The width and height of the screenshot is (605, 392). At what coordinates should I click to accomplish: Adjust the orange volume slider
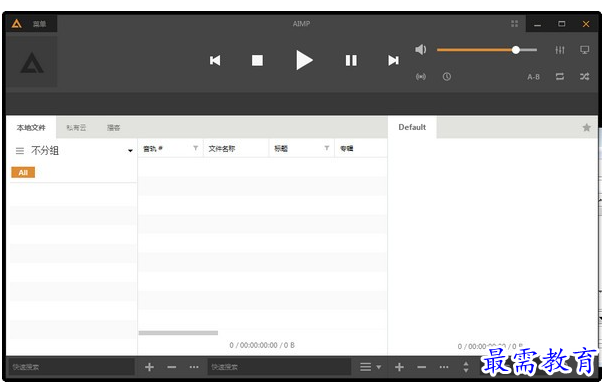[487, 50]
